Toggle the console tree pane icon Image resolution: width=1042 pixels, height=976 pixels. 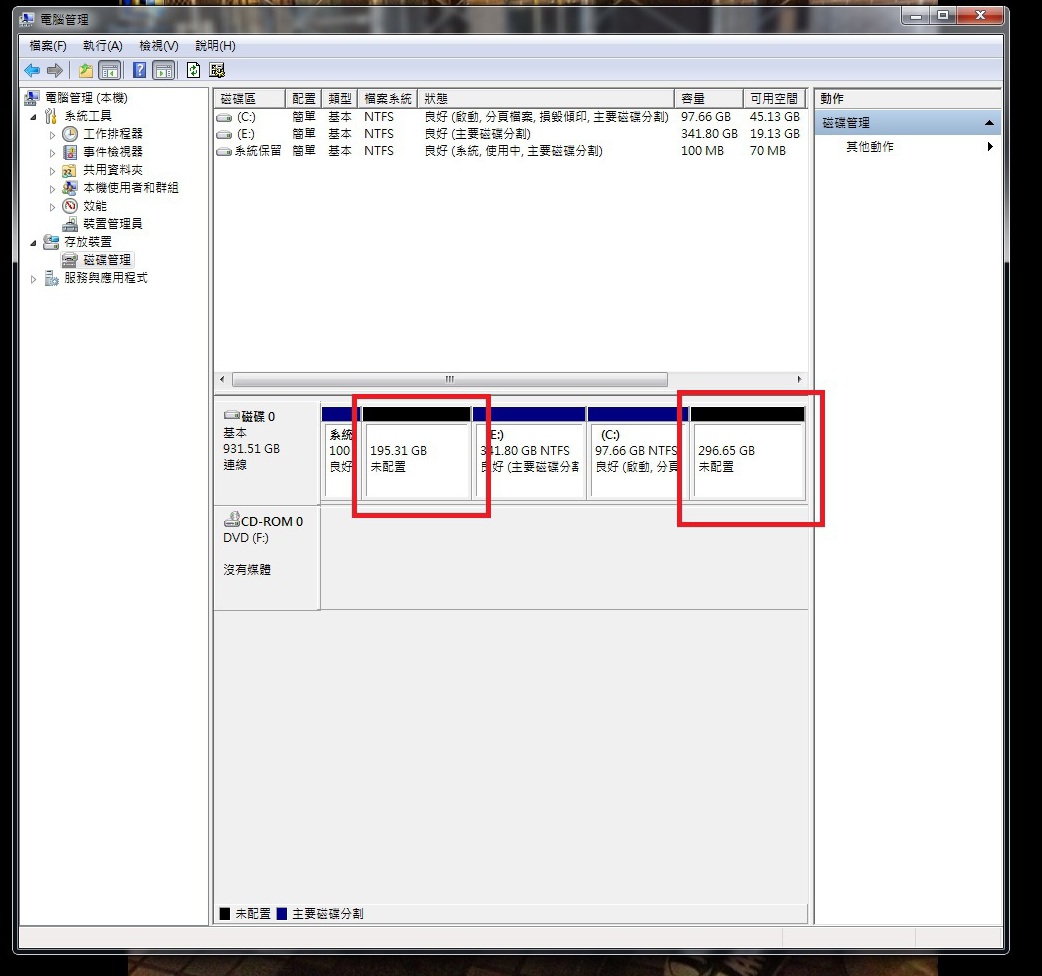pyautogui.click(x=110, y=70)
